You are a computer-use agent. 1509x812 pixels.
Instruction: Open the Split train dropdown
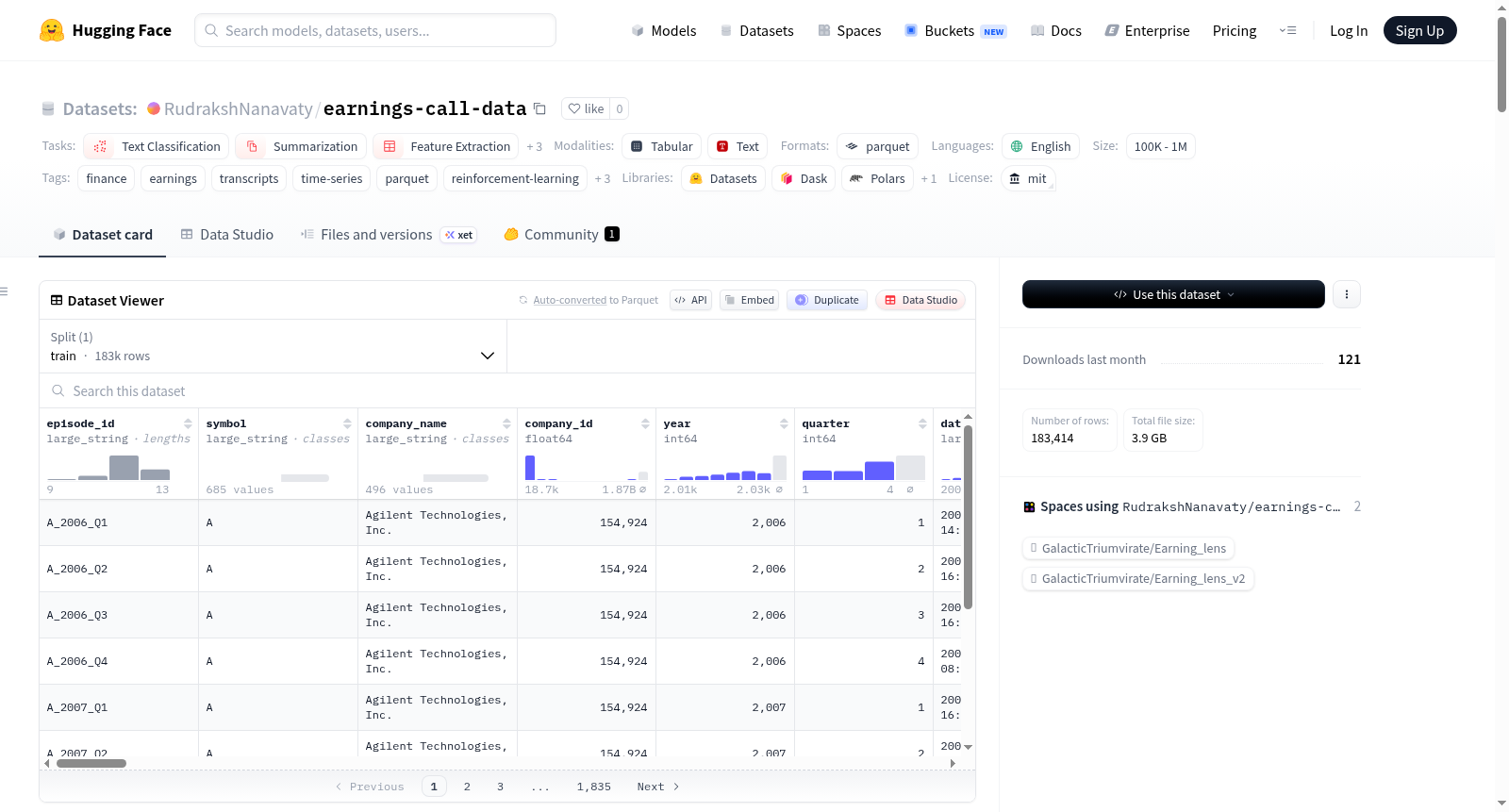[x=273, y=346]
